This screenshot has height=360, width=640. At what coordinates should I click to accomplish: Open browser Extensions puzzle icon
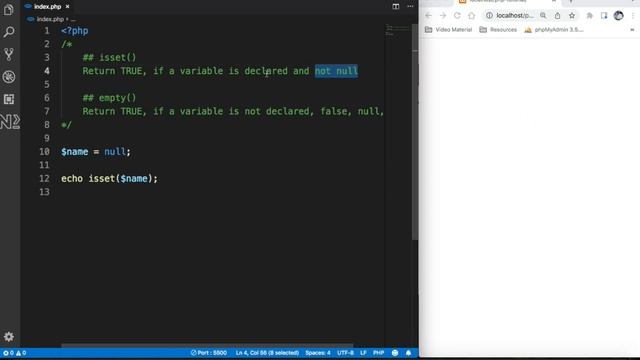(x=589, y=16)
